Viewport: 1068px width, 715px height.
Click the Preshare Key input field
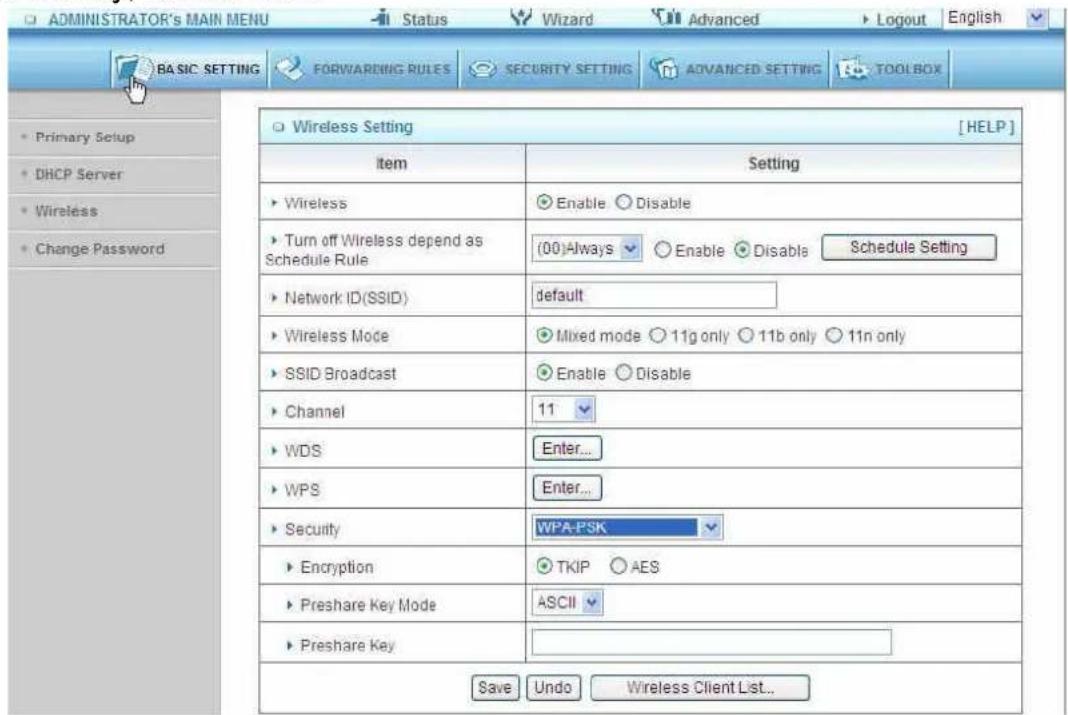point(711,642)
